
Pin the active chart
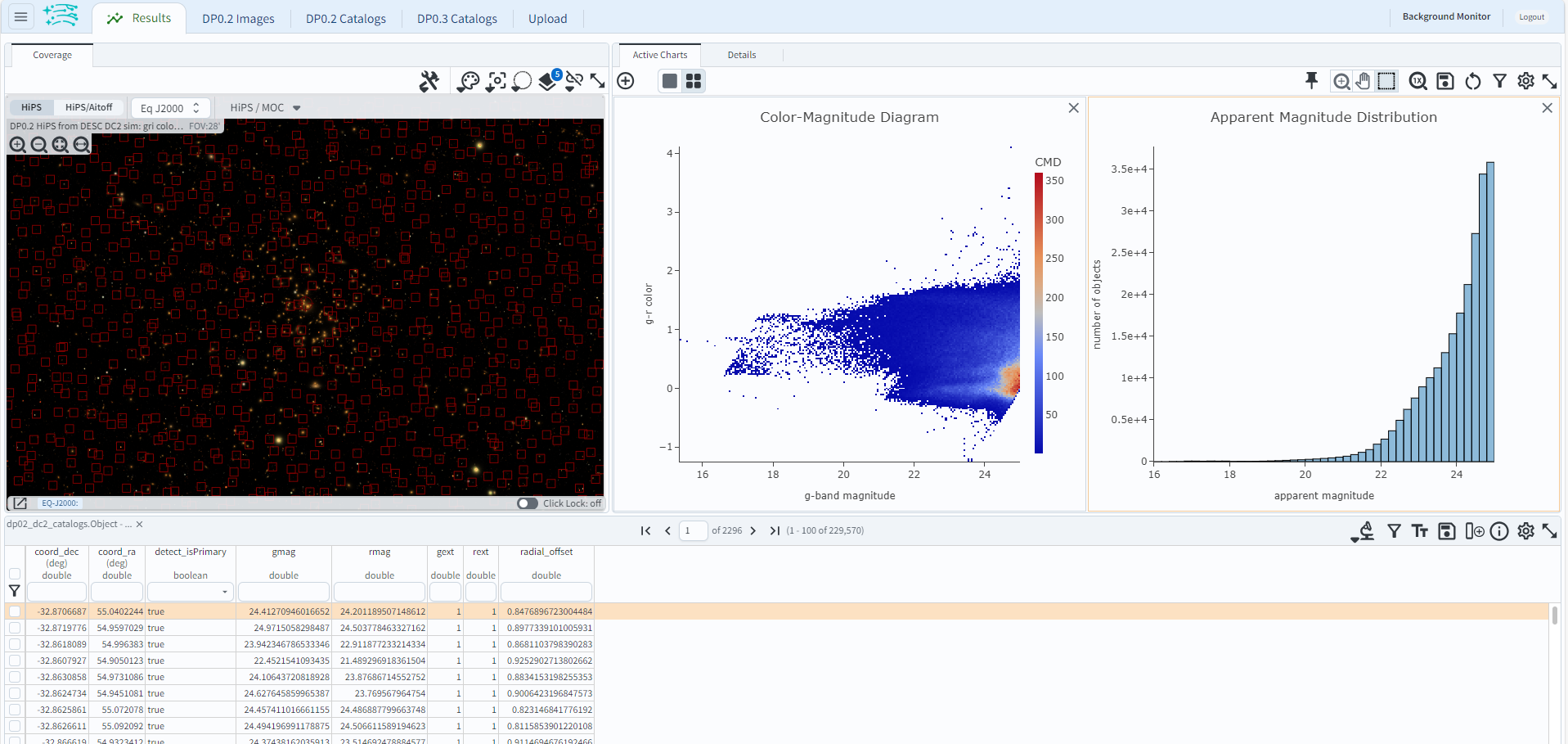tap(1311, 80)
